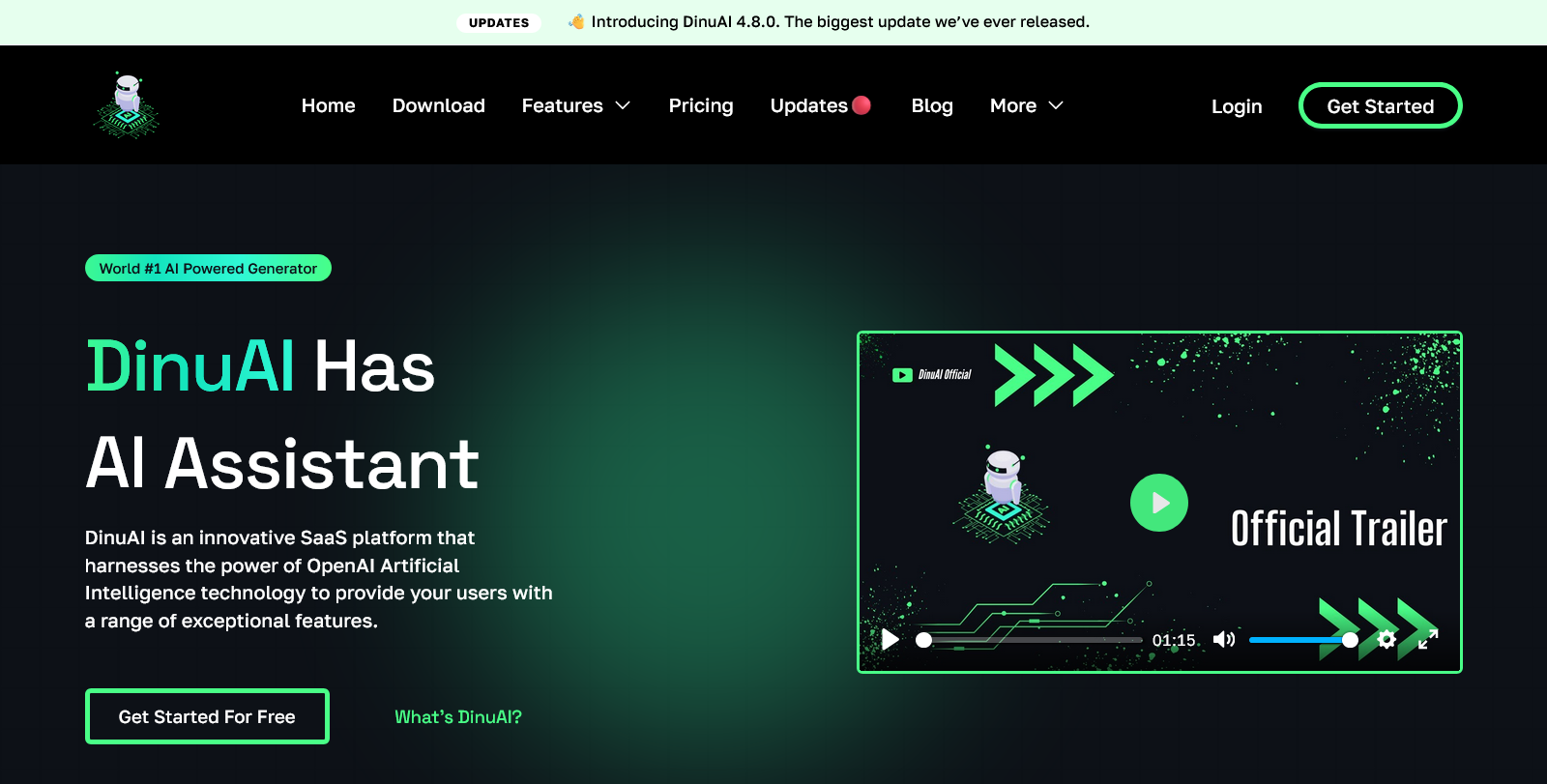Click the DinuAI robot logo in navbar

127,104
